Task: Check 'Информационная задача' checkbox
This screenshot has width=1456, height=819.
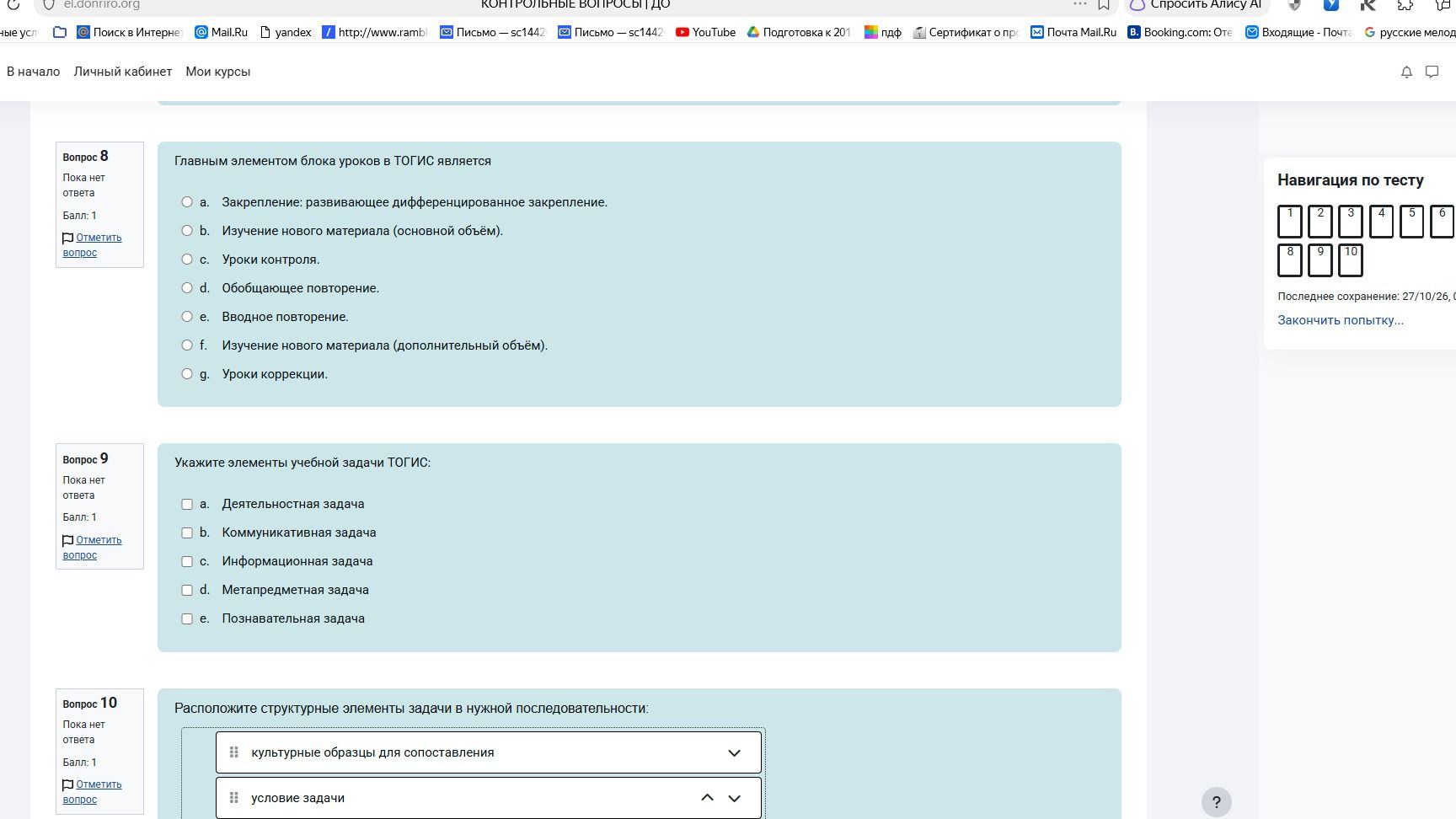Action: point(187,561)
